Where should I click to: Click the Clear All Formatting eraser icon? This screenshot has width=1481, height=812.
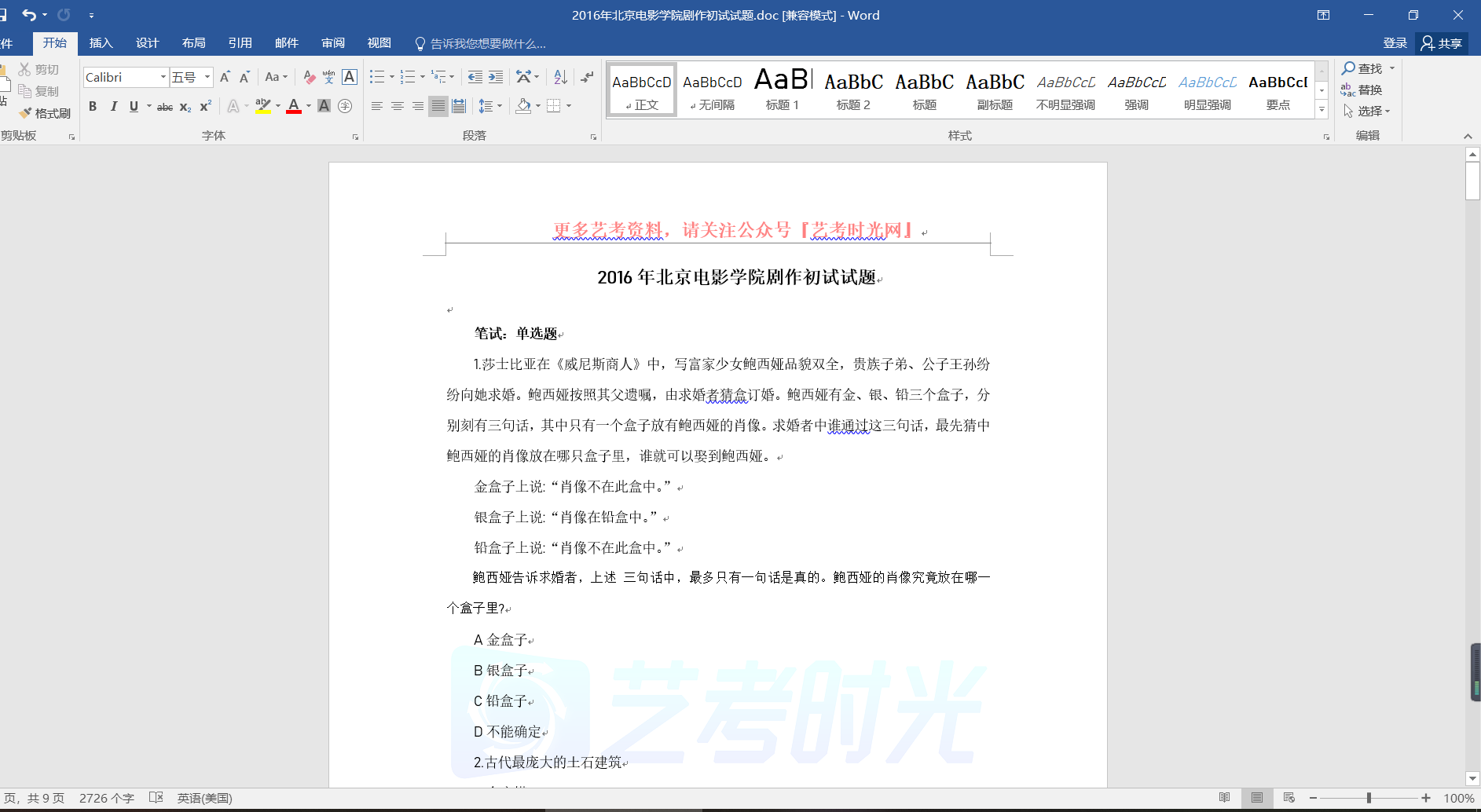click(x=309, y=77)
